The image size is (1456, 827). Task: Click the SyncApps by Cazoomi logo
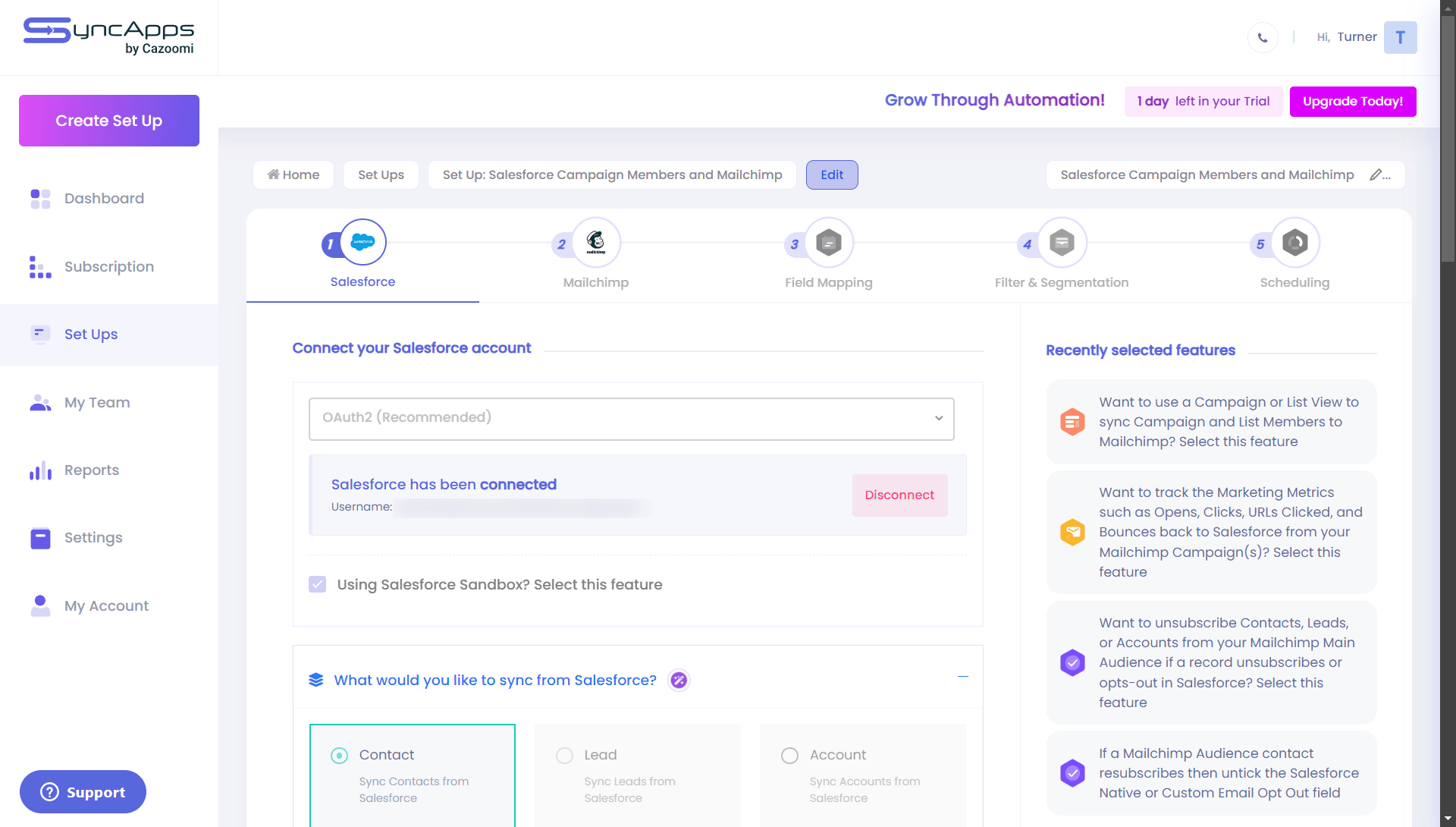click(108, 36)
